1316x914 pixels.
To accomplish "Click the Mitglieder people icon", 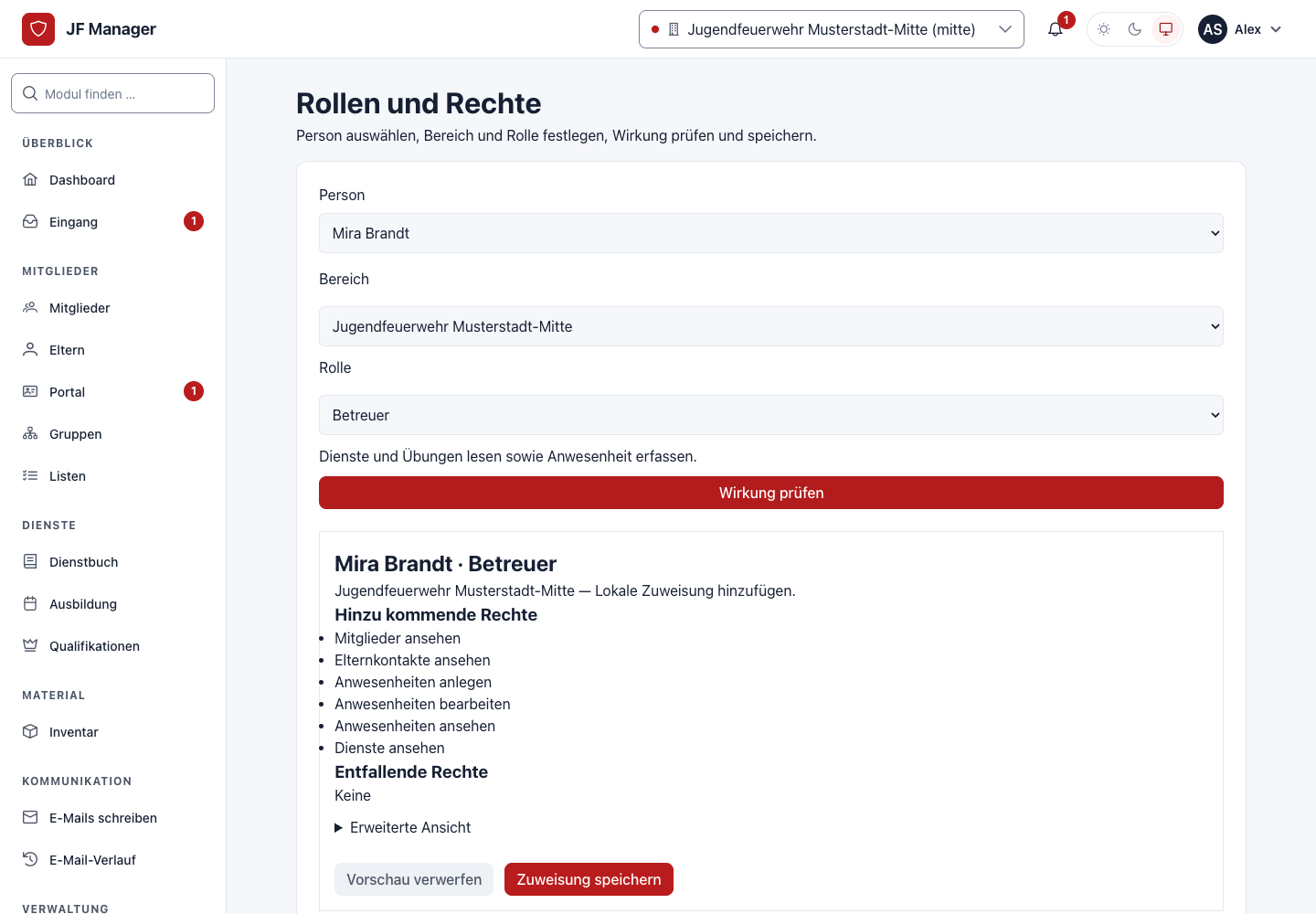I will tap(30, 307).
